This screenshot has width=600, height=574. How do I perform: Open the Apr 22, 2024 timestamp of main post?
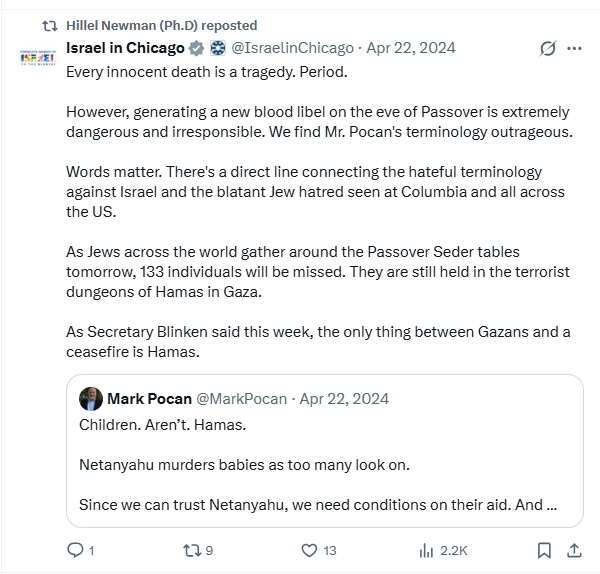pyautogui.click(x=411, y=48)
